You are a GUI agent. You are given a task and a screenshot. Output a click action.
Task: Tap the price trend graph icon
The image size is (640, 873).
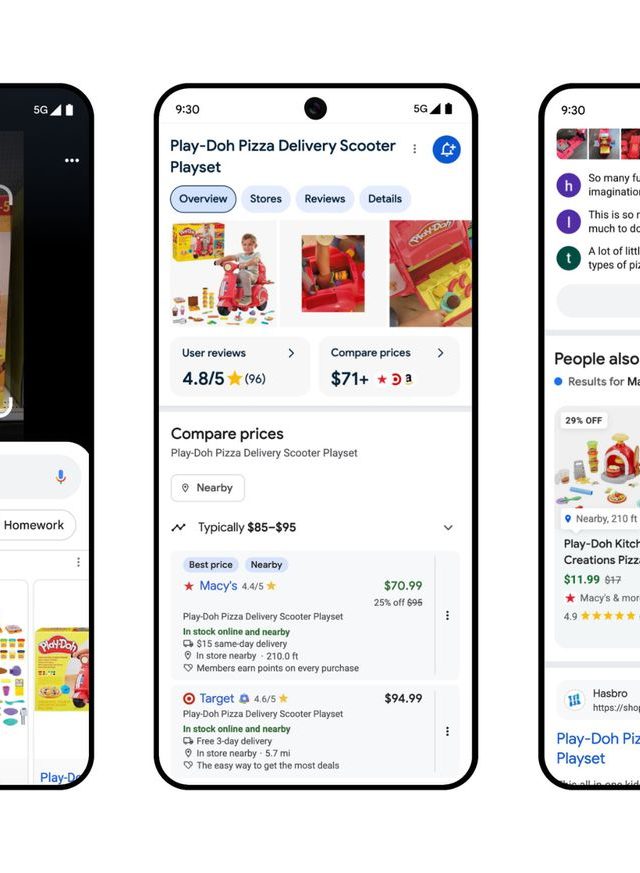pyautogui.click(x=179, y=527)
